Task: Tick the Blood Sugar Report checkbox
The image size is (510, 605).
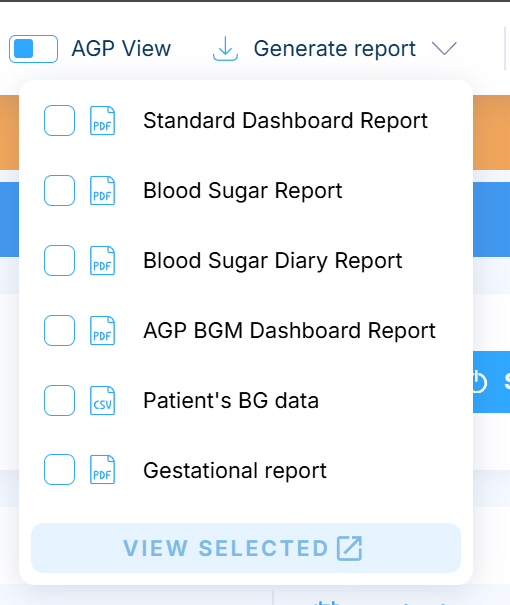Action: coord(59,190)
